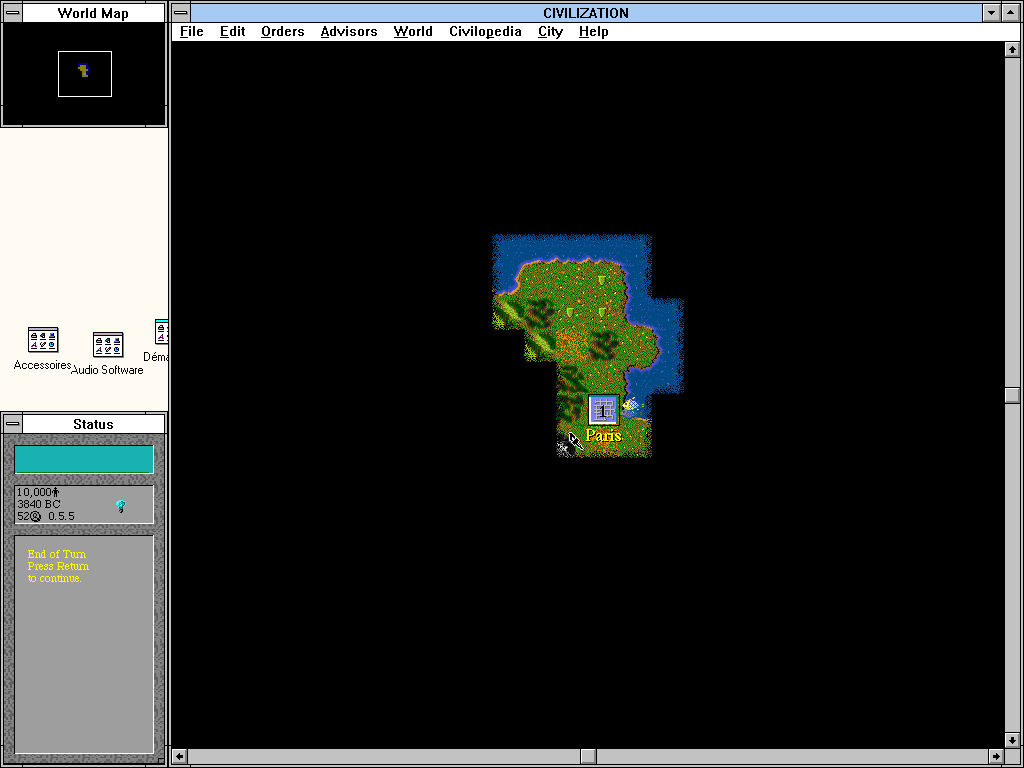Image resolution: width=1024 pixels, height=768 pixels.
Task: Click the End of Turn message
Action: [58, 566]
